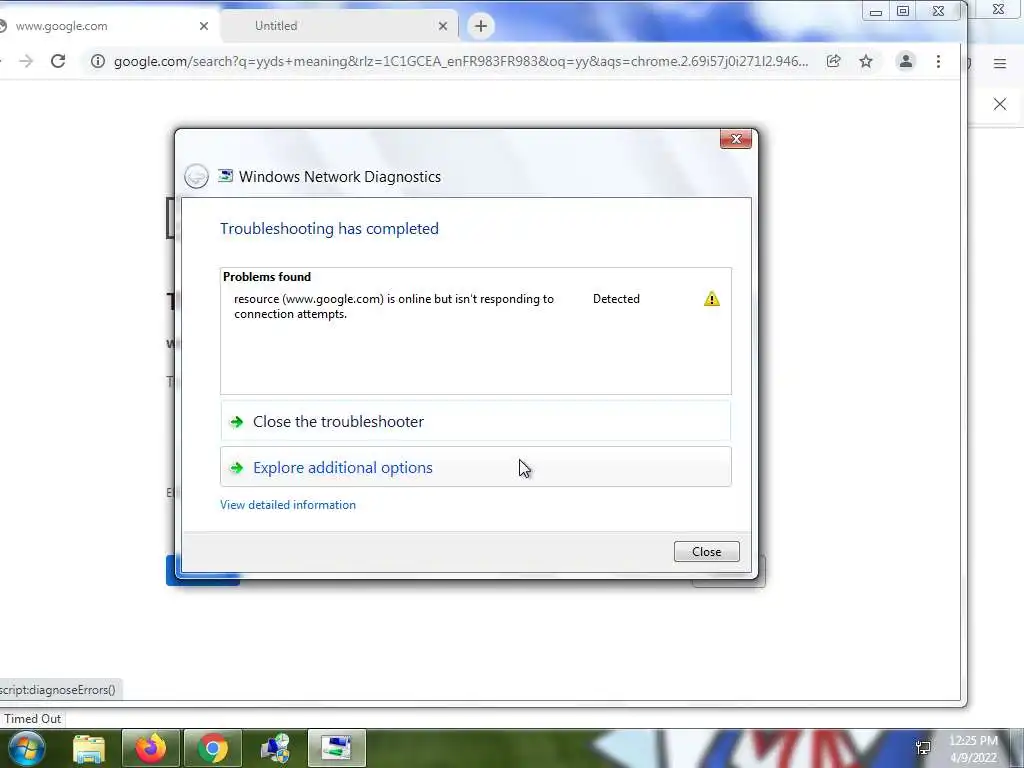This screenshot has height=768, width=1024.
Task: Close the Untitled tab
Action: click(x=443, y=26)
